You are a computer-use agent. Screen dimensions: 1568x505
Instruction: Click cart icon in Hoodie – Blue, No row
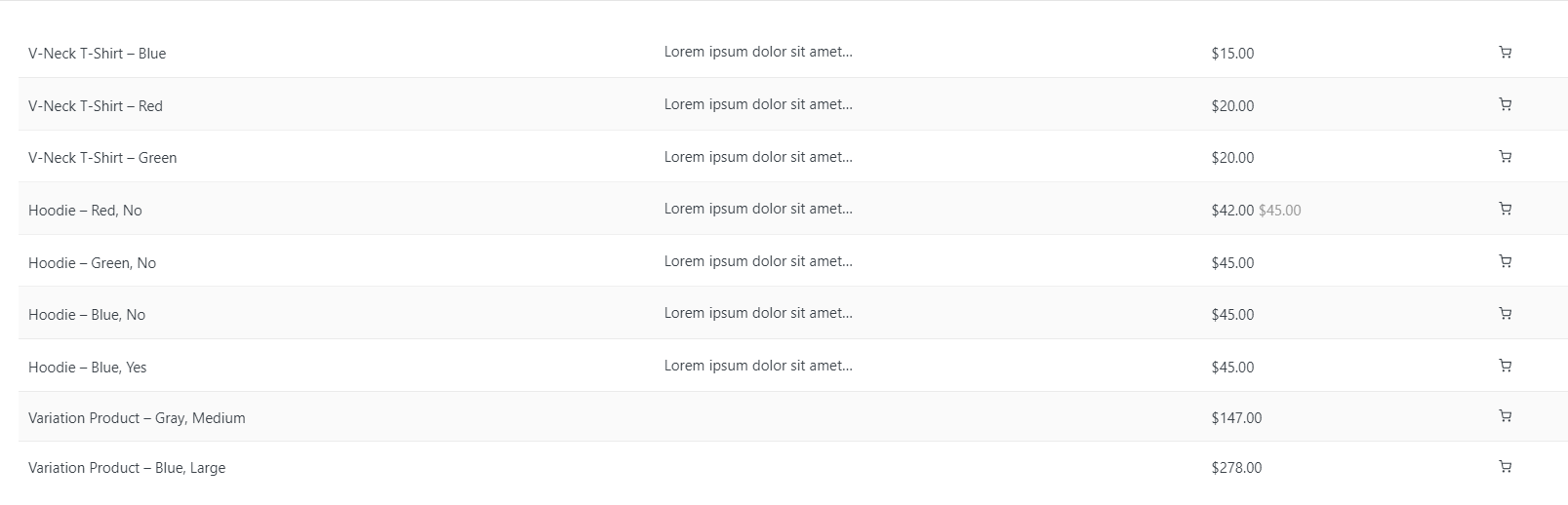pos(1505,314)
